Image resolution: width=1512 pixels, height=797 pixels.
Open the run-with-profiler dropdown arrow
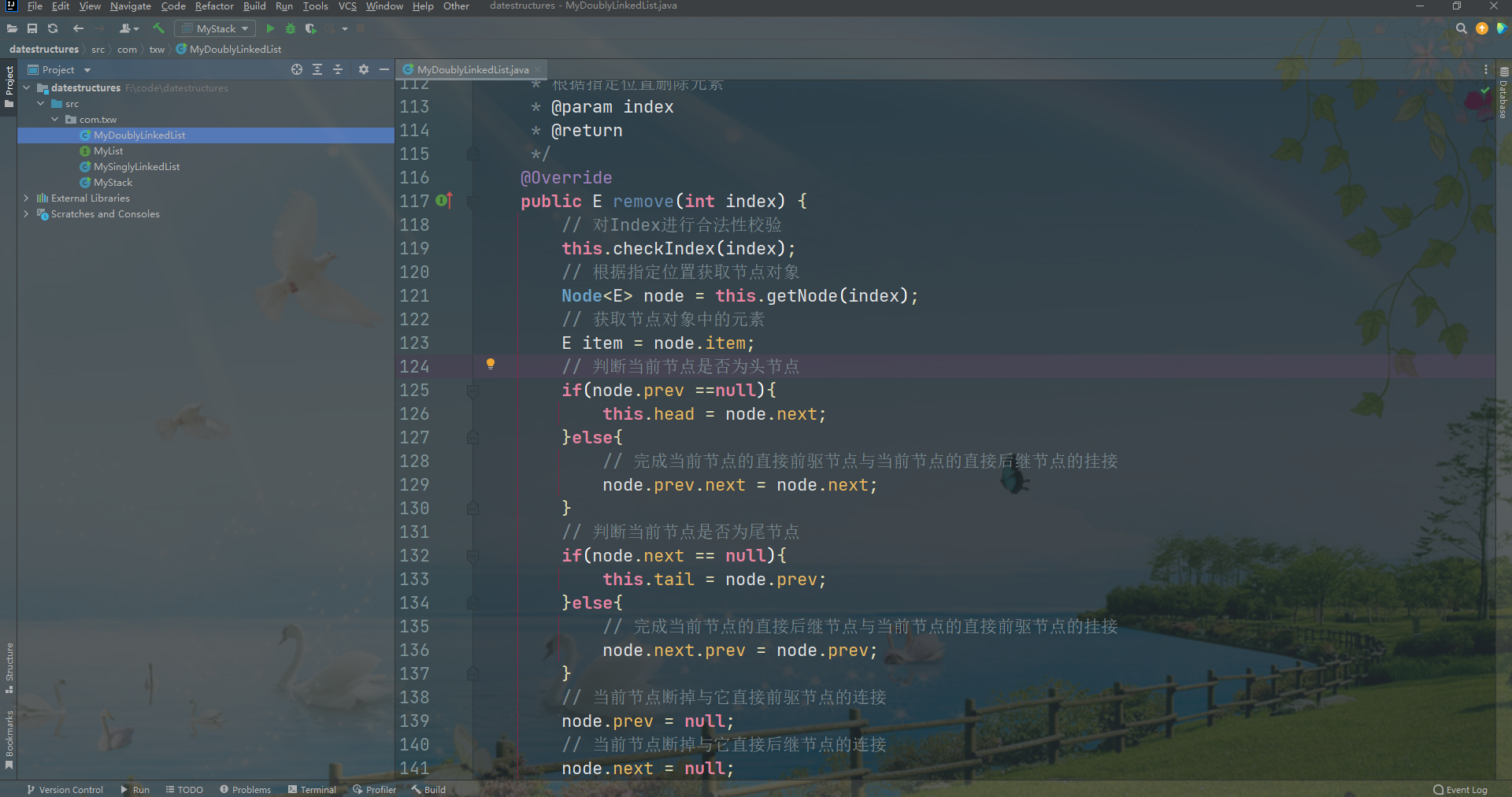345,29
